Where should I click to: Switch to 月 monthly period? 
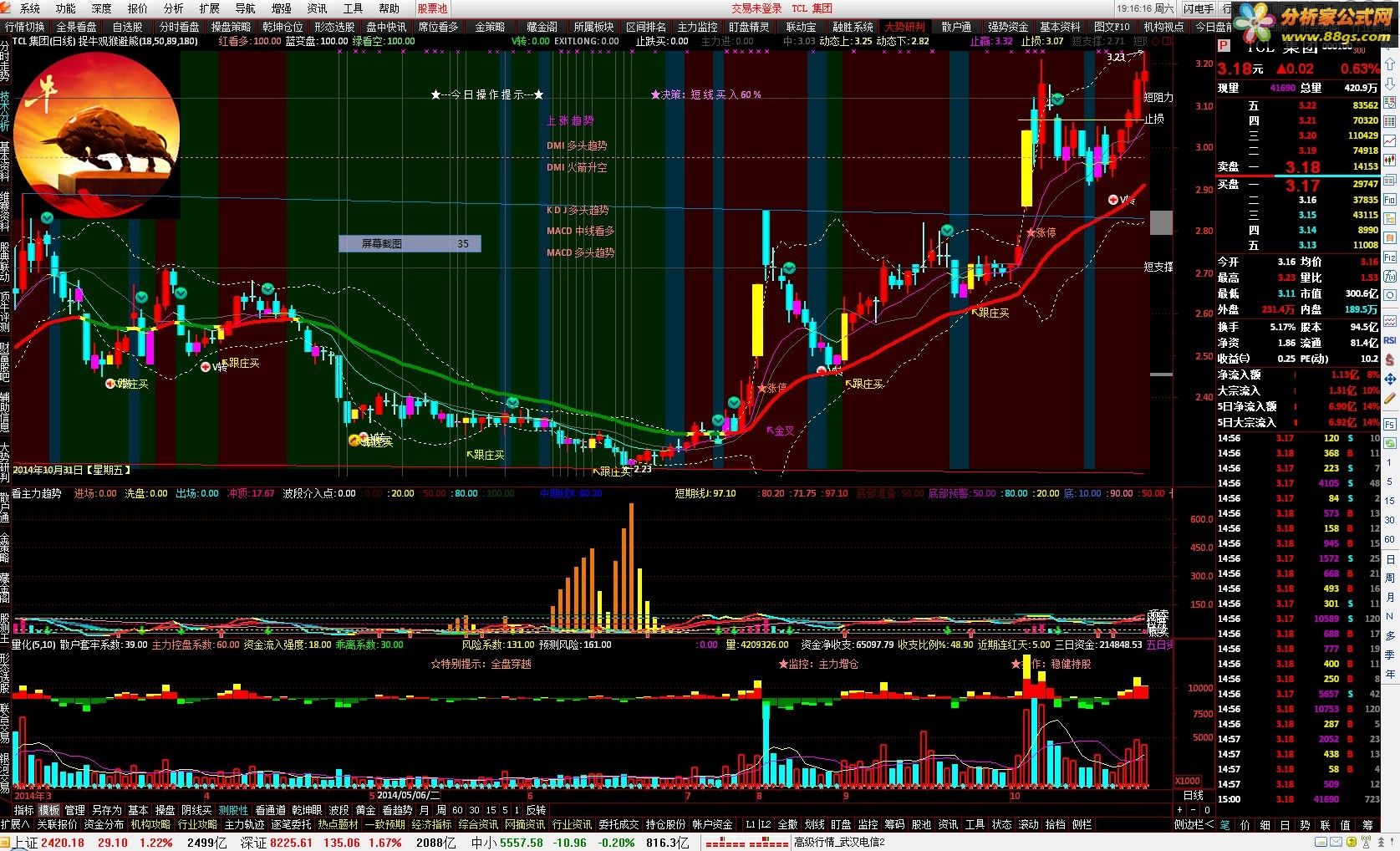(x=424, y=810)
